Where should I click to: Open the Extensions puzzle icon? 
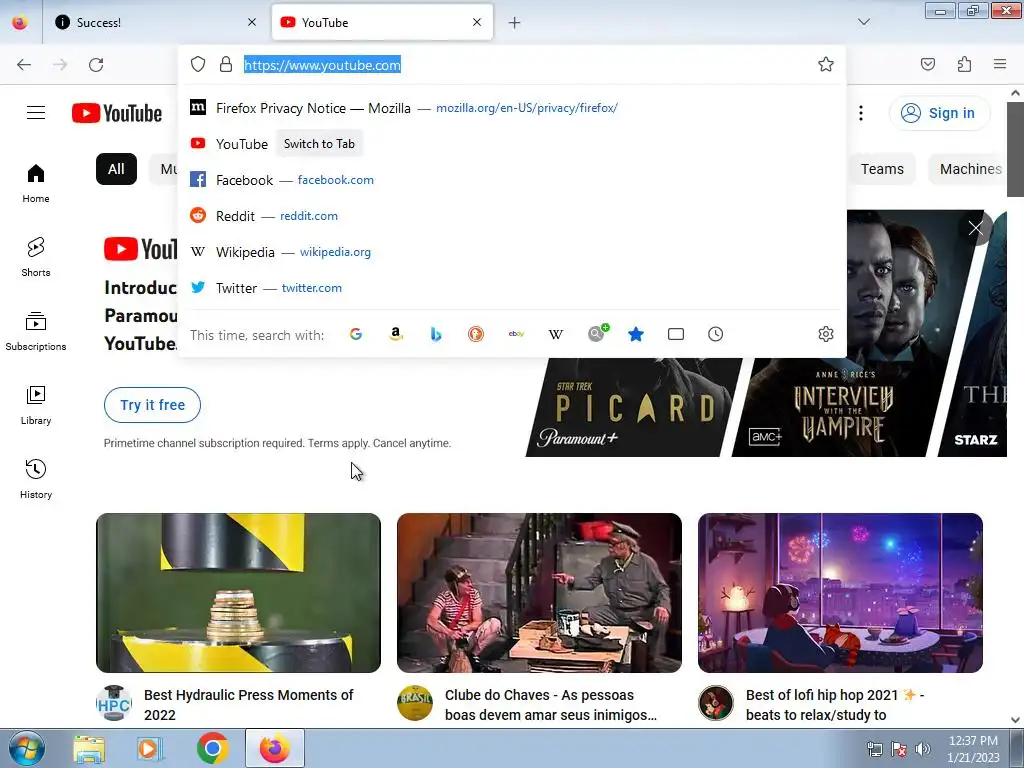964,64
